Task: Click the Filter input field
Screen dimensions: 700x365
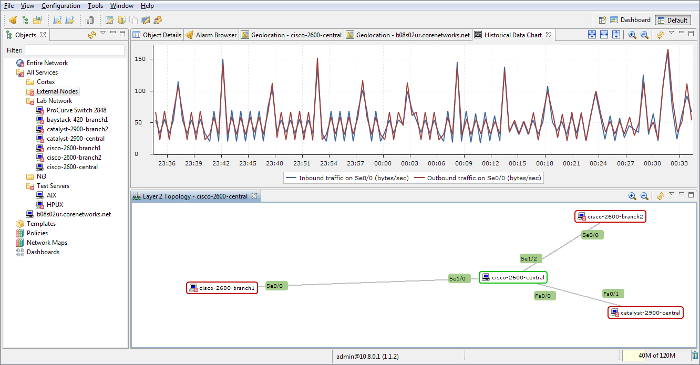Action: [75, 50]
